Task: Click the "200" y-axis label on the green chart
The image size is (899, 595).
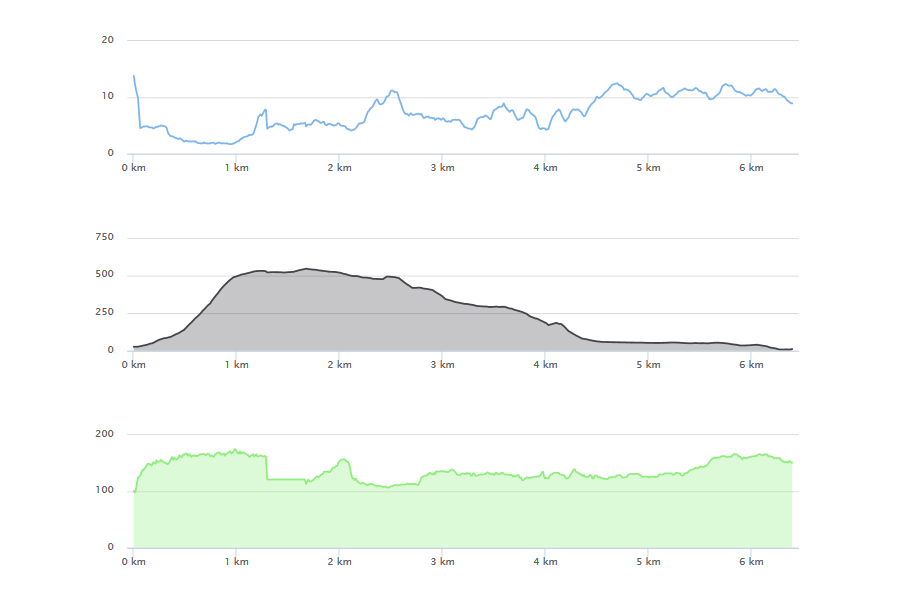Action: [105, 434]
